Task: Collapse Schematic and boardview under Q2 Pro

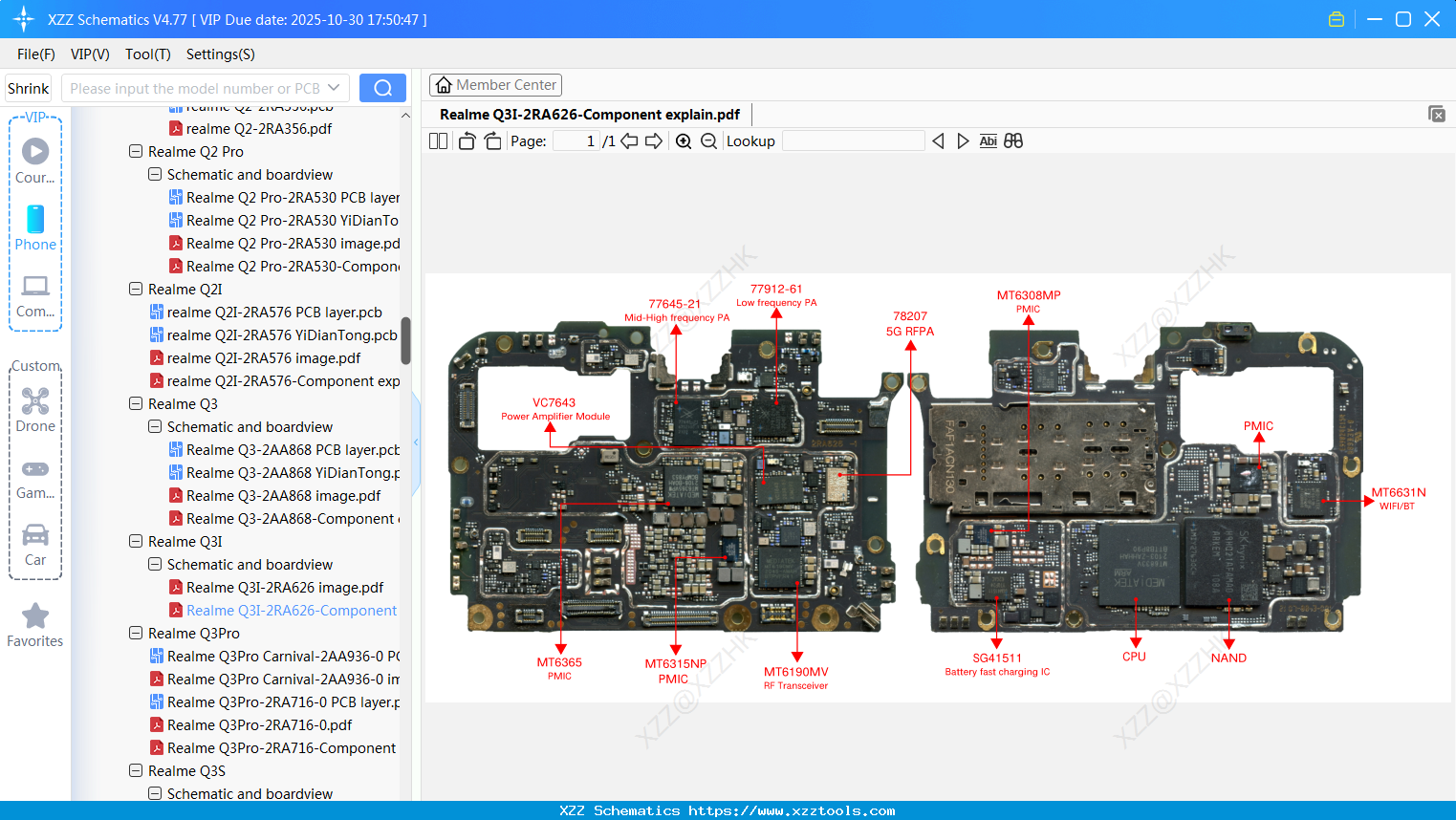Action: coord(155,175)
